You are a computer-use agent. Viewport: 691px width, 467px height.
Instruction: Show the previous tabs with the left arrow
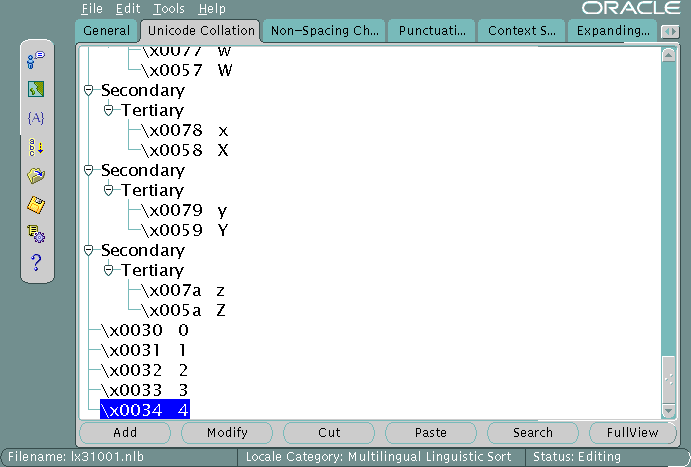tap(666, 32)
